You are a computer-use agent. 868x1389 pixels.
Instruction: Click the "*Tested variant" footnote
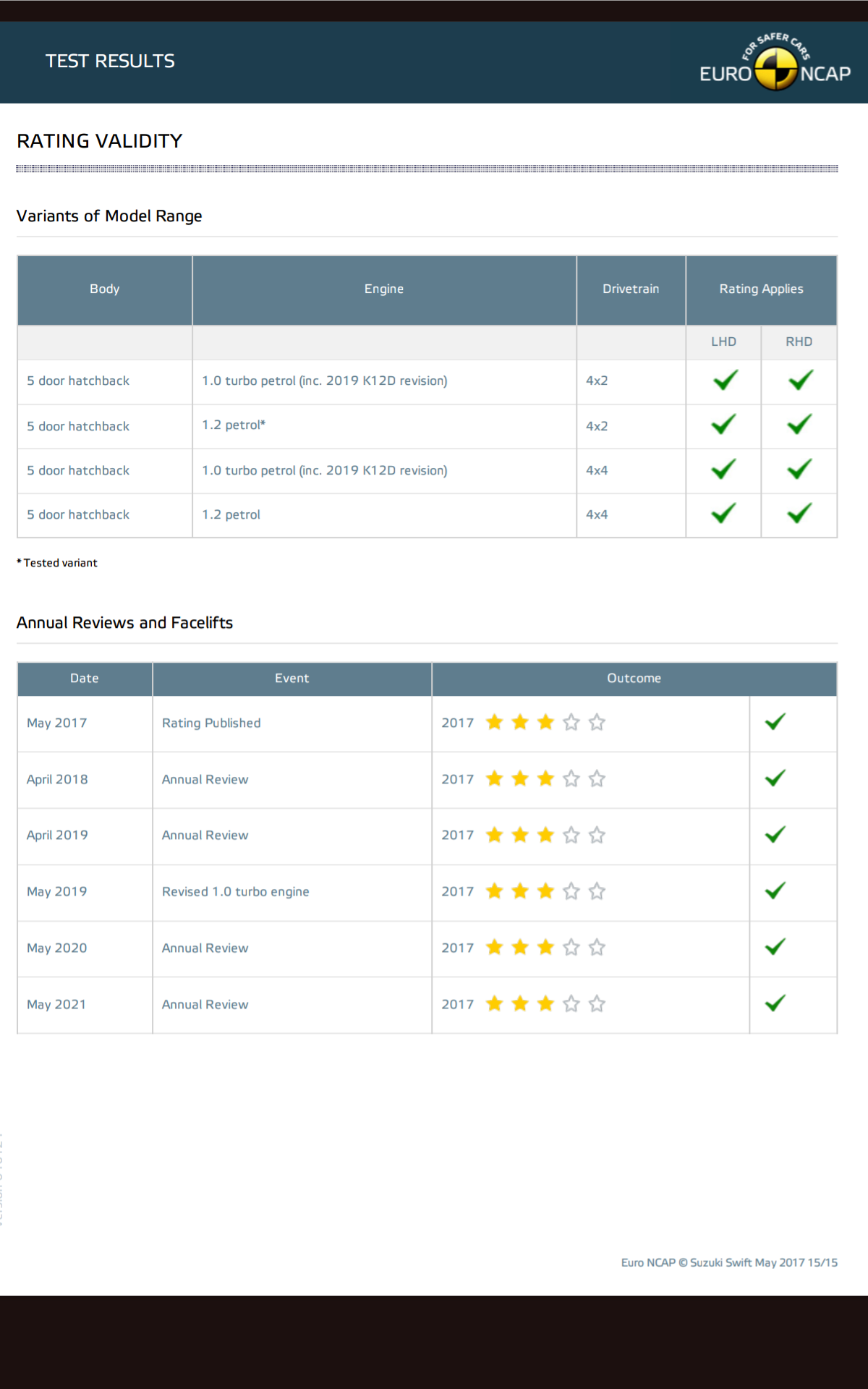(57, 563)
